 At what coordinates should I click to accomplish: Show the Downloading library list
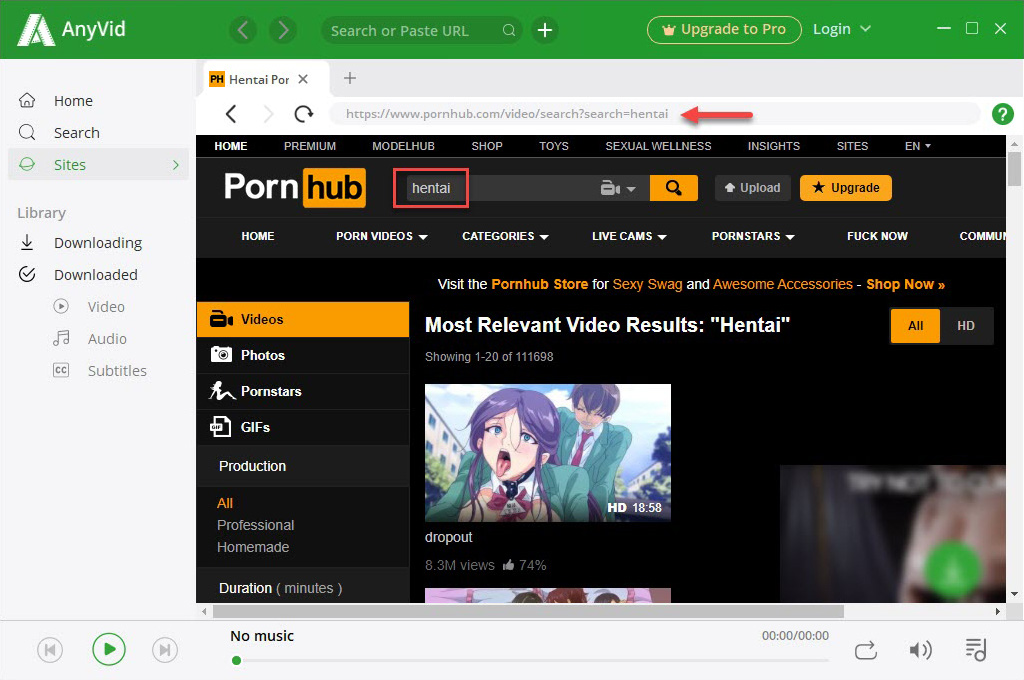[98, 243]
